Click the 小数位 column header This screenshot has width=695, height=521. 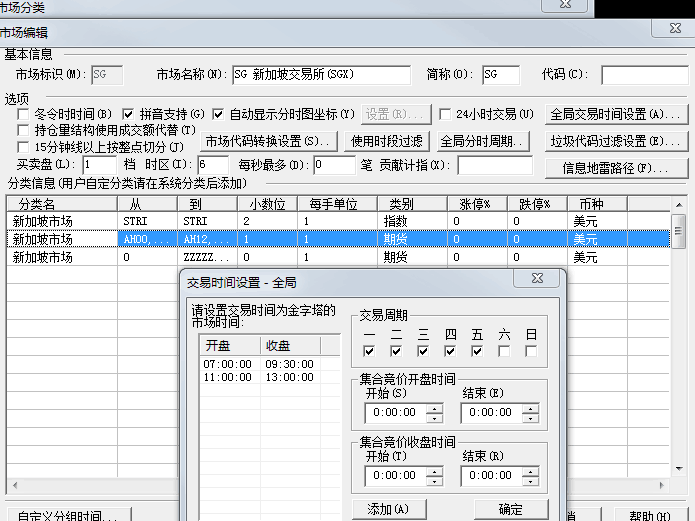point(266,204)
